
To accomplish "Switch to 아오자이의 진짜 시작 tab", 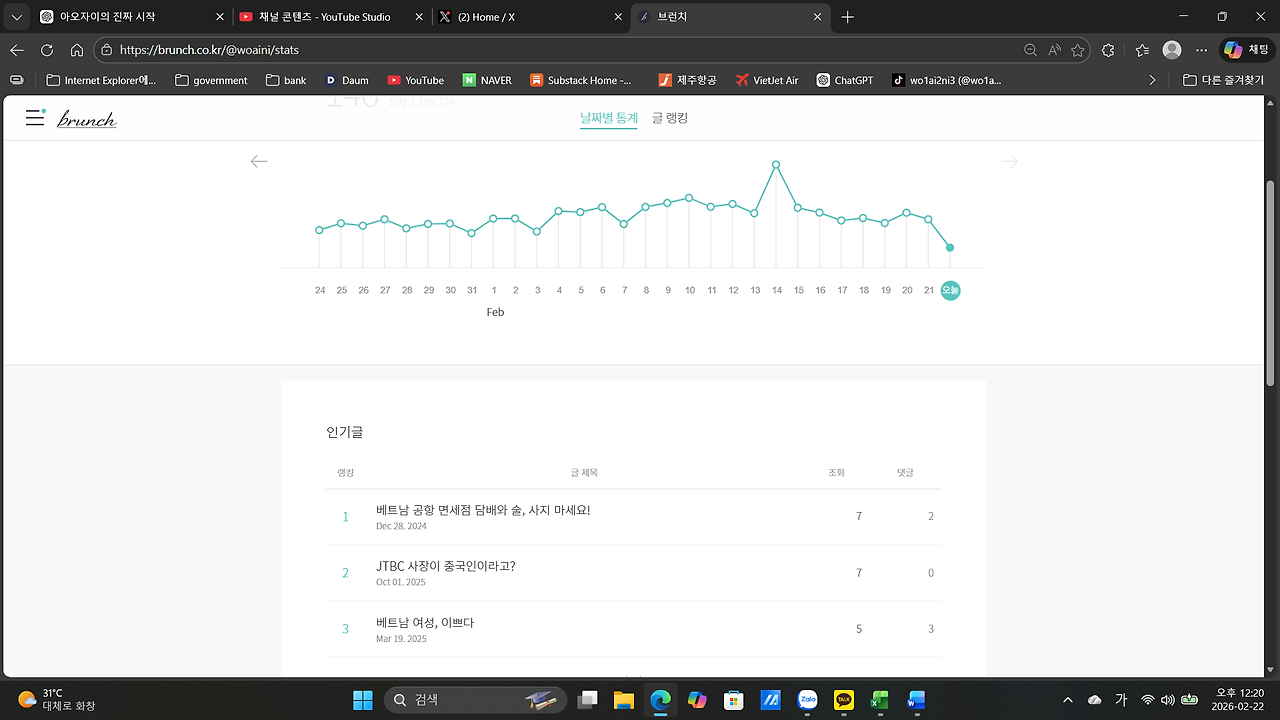I will click(132, 17).
